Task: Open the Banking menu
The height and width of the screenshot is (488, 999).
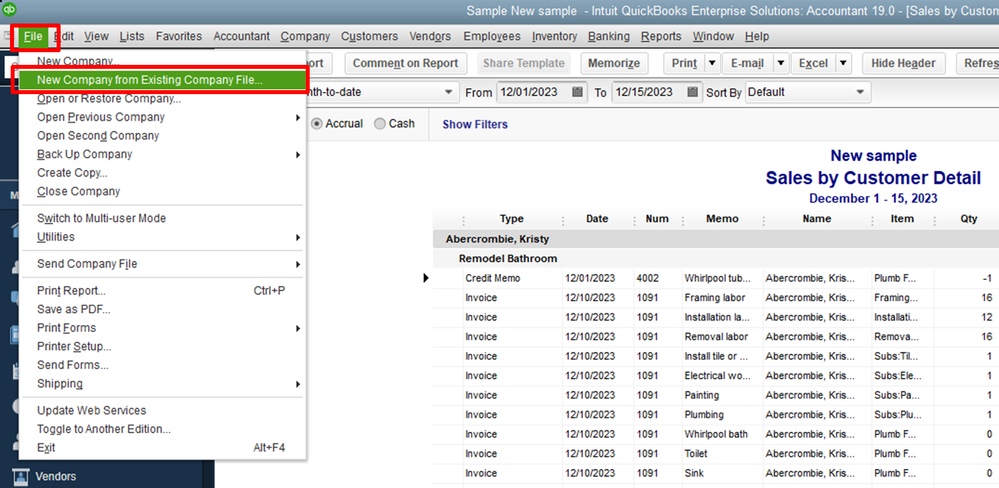Action: click(608, 36)
